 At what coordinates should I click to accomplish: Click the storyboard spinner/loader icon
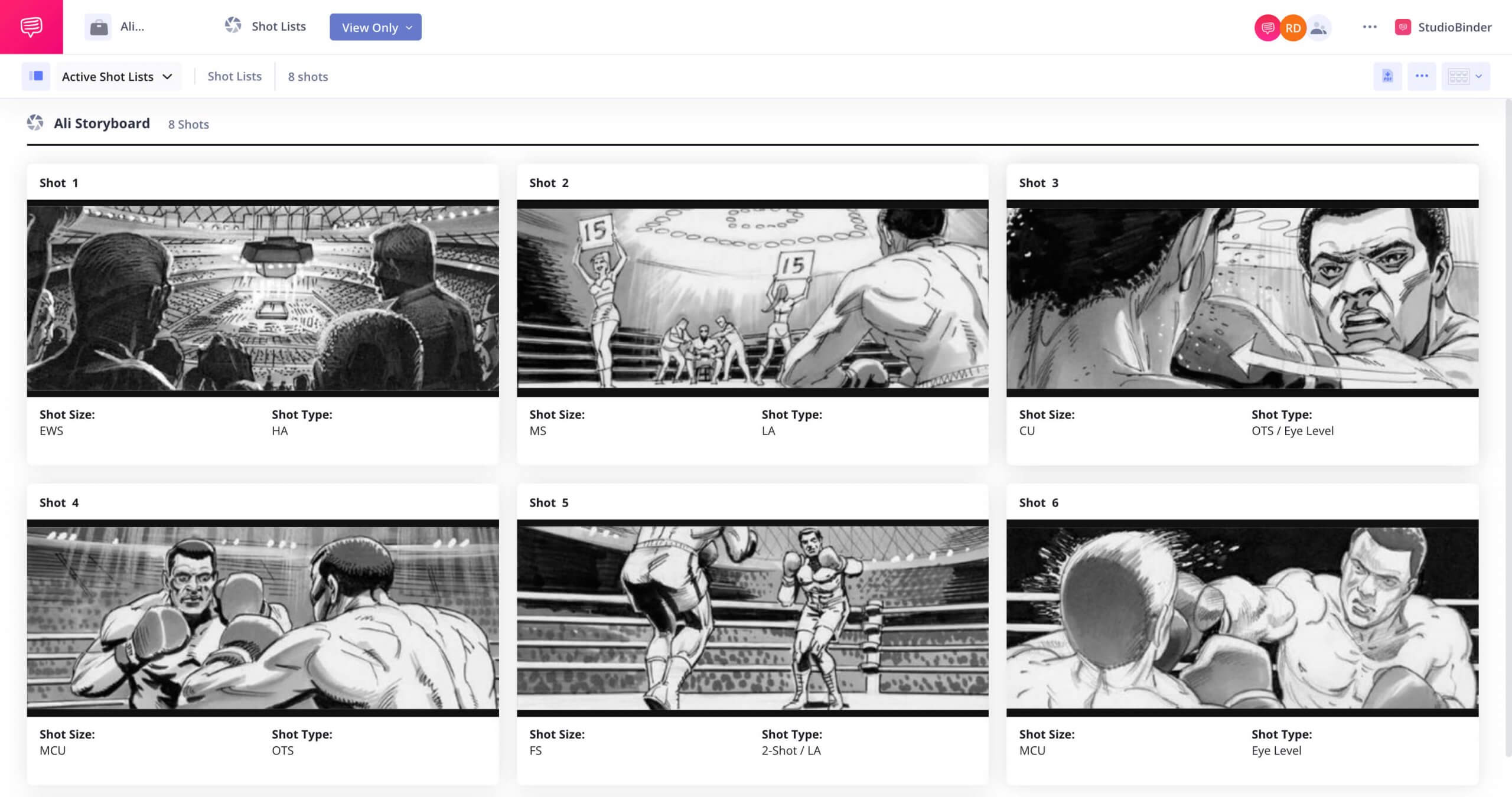click(x=35, y=123)
